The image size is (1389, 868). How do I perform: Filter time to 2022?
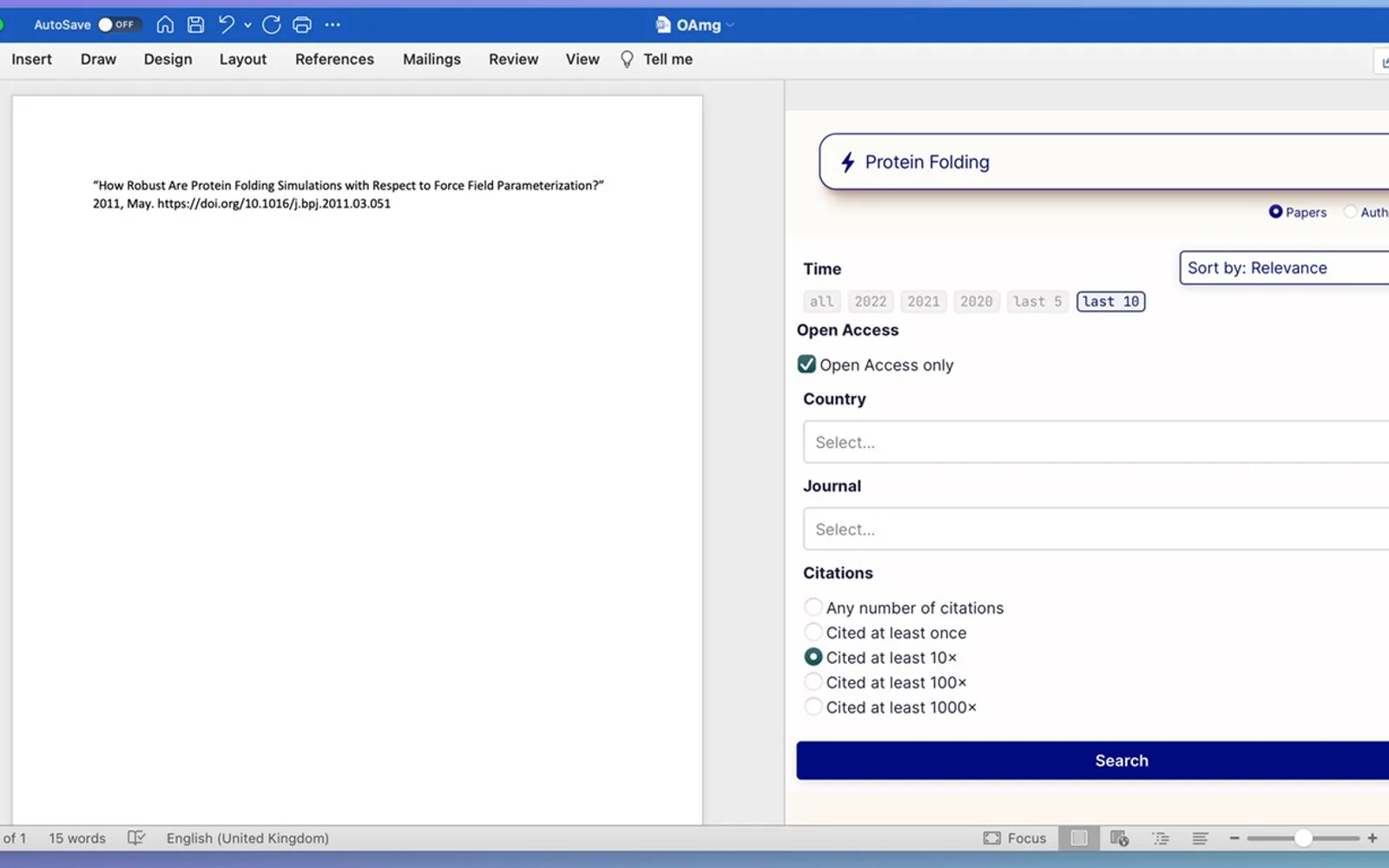(871, 301)
